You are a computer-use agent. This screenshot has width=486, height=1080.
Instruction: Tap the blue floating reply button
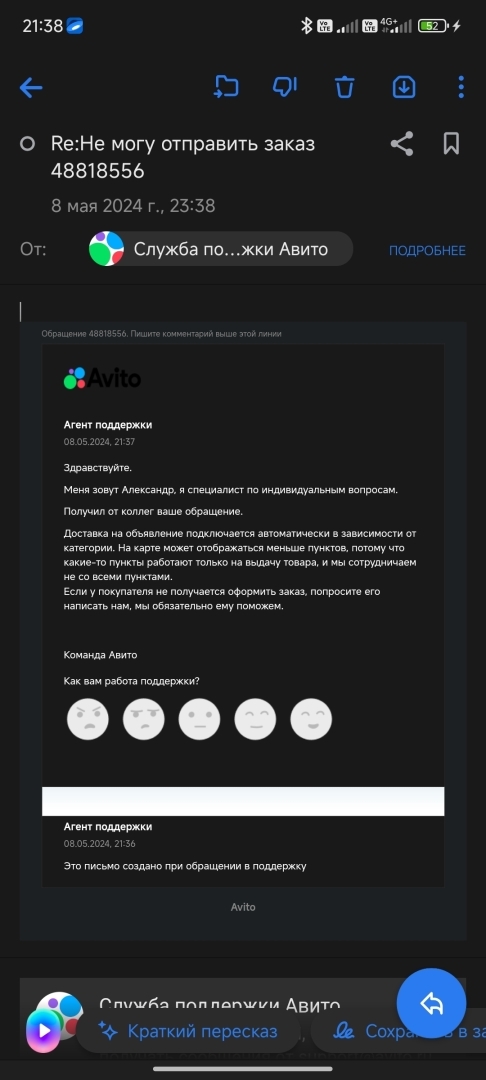pos(432,1003)
